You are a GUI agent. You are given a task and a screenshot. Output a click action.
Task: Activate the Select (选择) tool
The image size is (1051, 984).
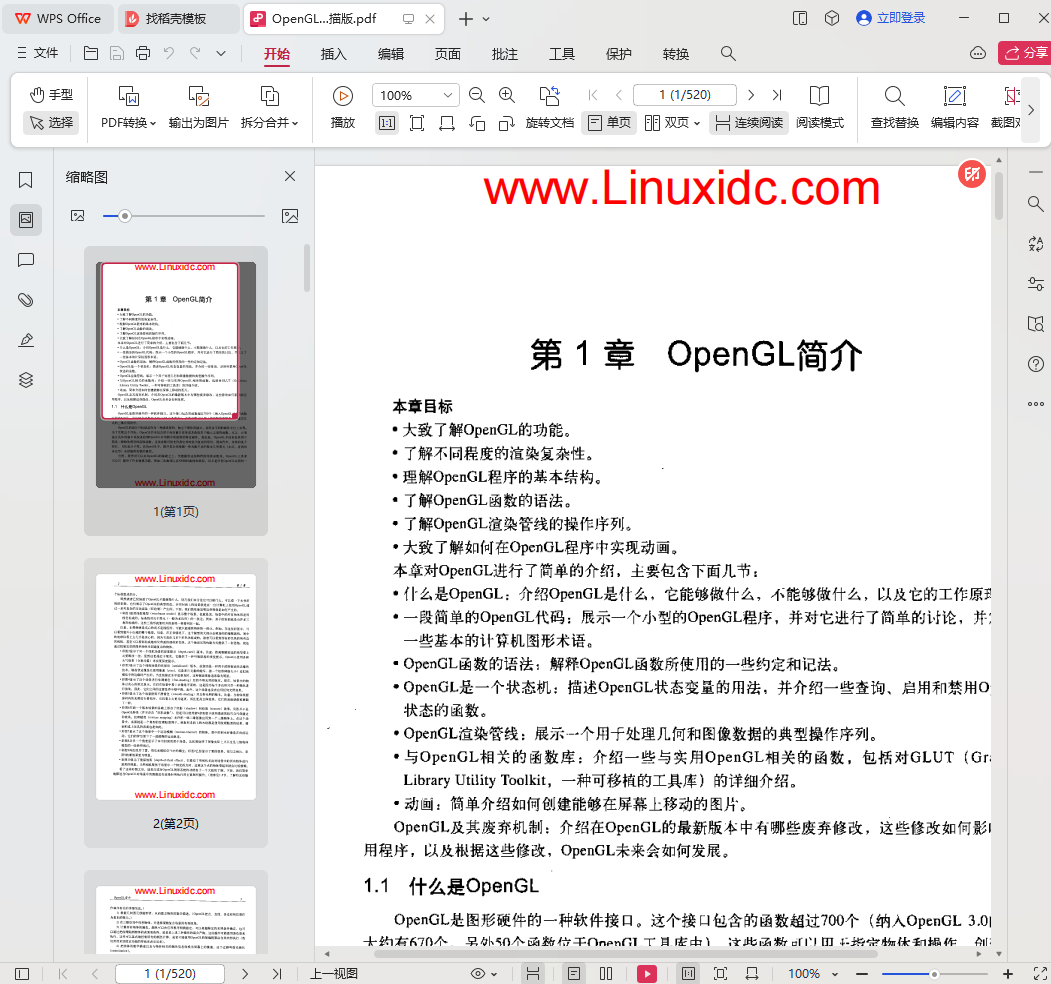coord(51,123)
